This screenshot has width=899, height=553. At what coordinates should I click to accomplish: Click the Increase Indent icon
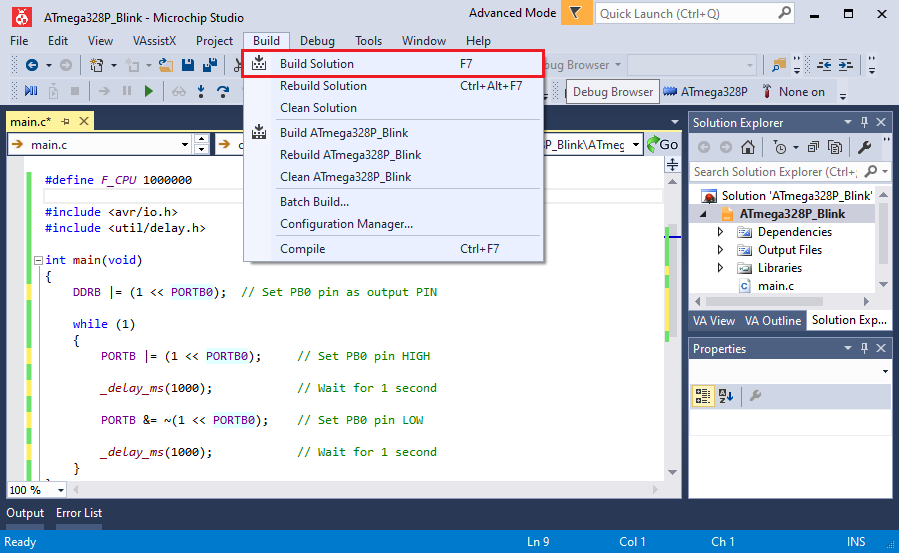click(x=846, y=65)
